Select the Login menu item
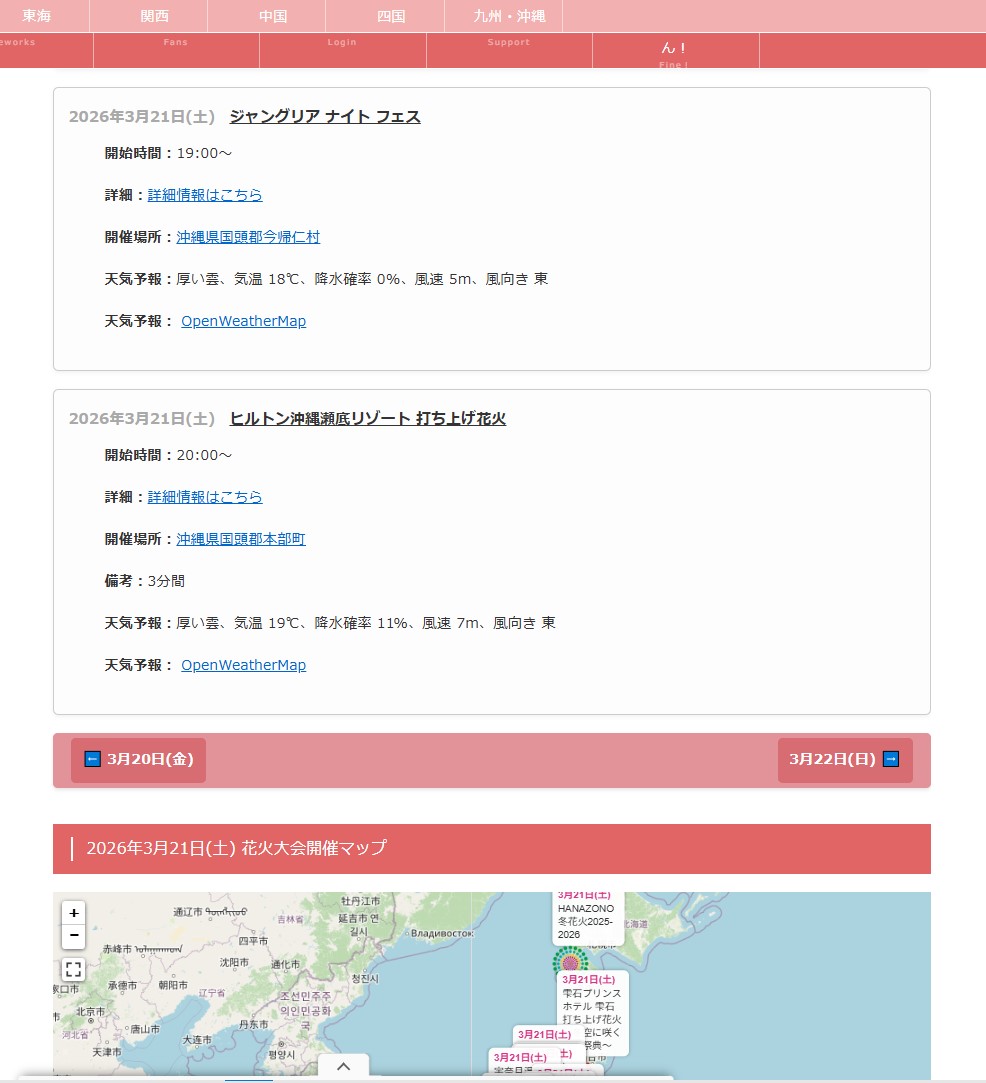 (342, 50)
